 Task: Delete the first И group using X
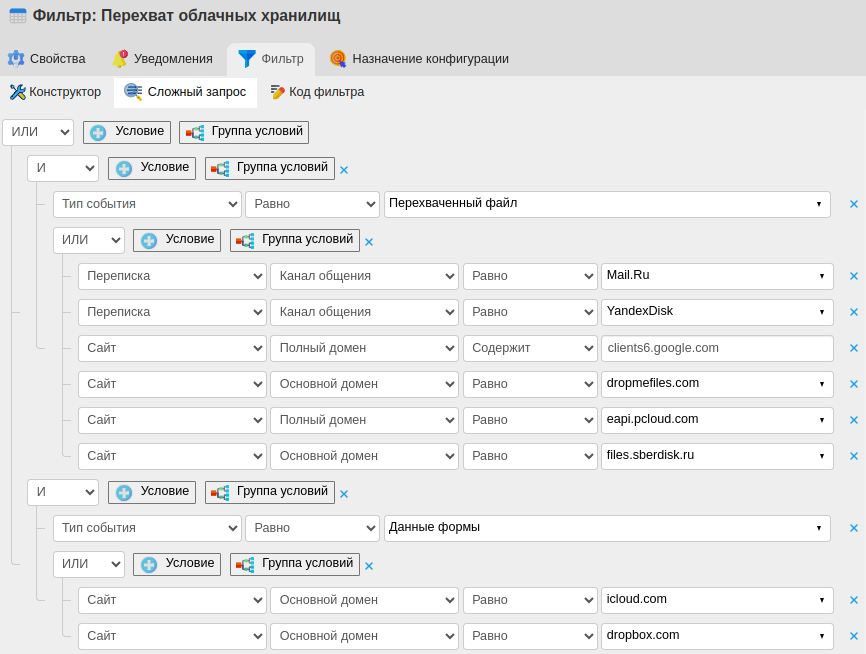tap(344, 170)
